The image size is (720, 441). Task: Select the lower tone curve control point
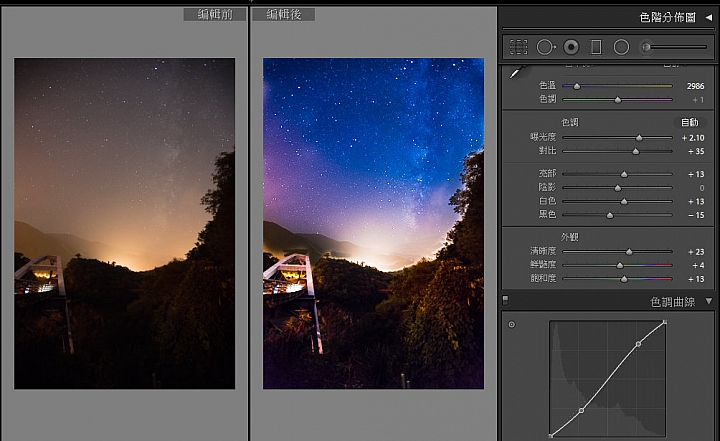pyautogui.click(x=581, y=410)
